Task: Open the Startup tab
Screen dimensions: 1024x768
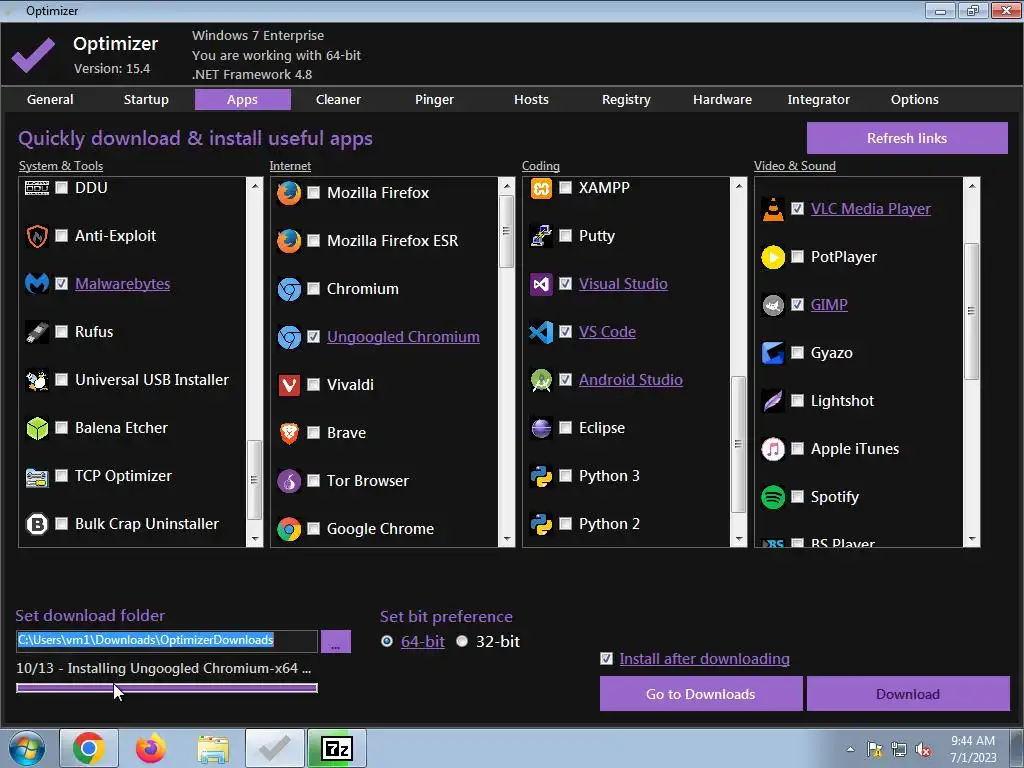Action: 146,99
